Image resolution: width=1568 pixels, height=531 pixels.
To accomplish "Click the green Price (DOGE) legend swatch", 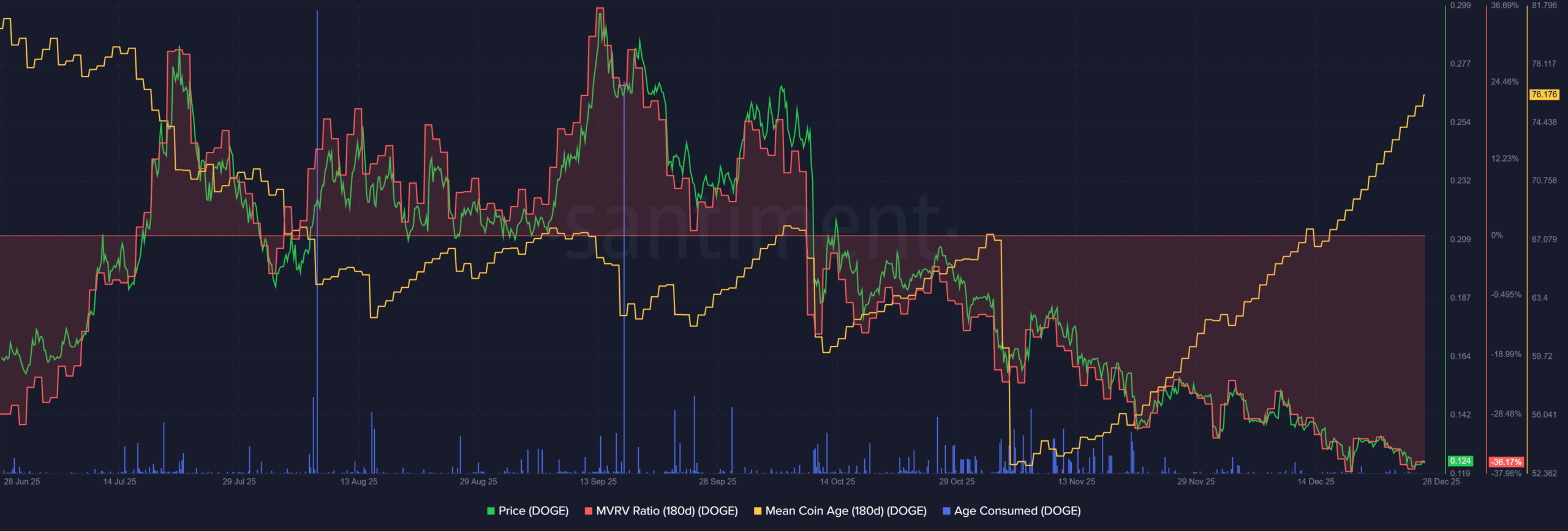I will tap(491, 511).
